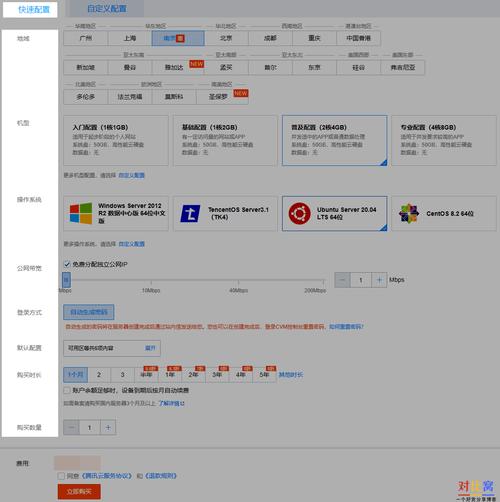Viewport: 500px width, 502px height.
Task: Select the 上海 region
Action: pos(130,38)
